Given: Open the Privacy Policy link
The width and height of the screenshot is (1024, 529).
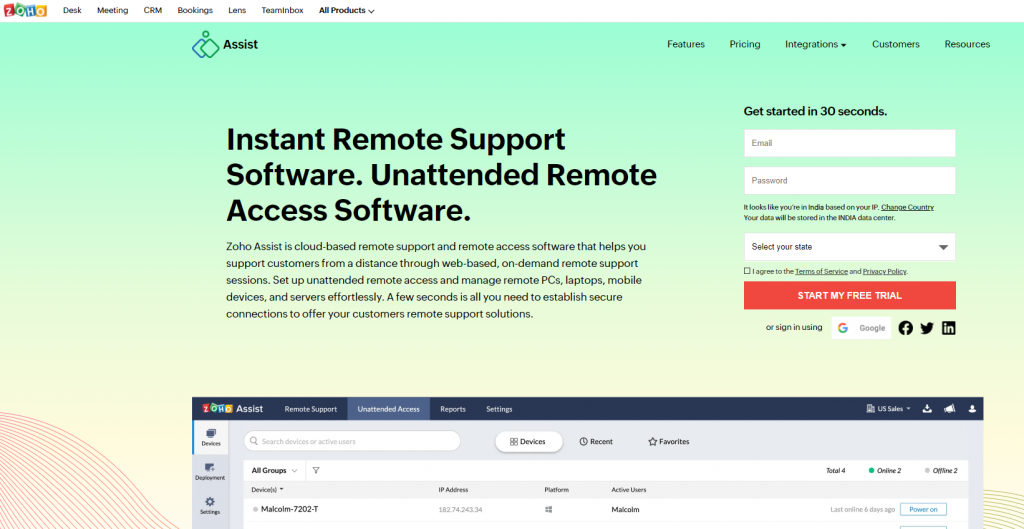Looking at the screenshot, I should pyautogui.click(x=884, y=271).
